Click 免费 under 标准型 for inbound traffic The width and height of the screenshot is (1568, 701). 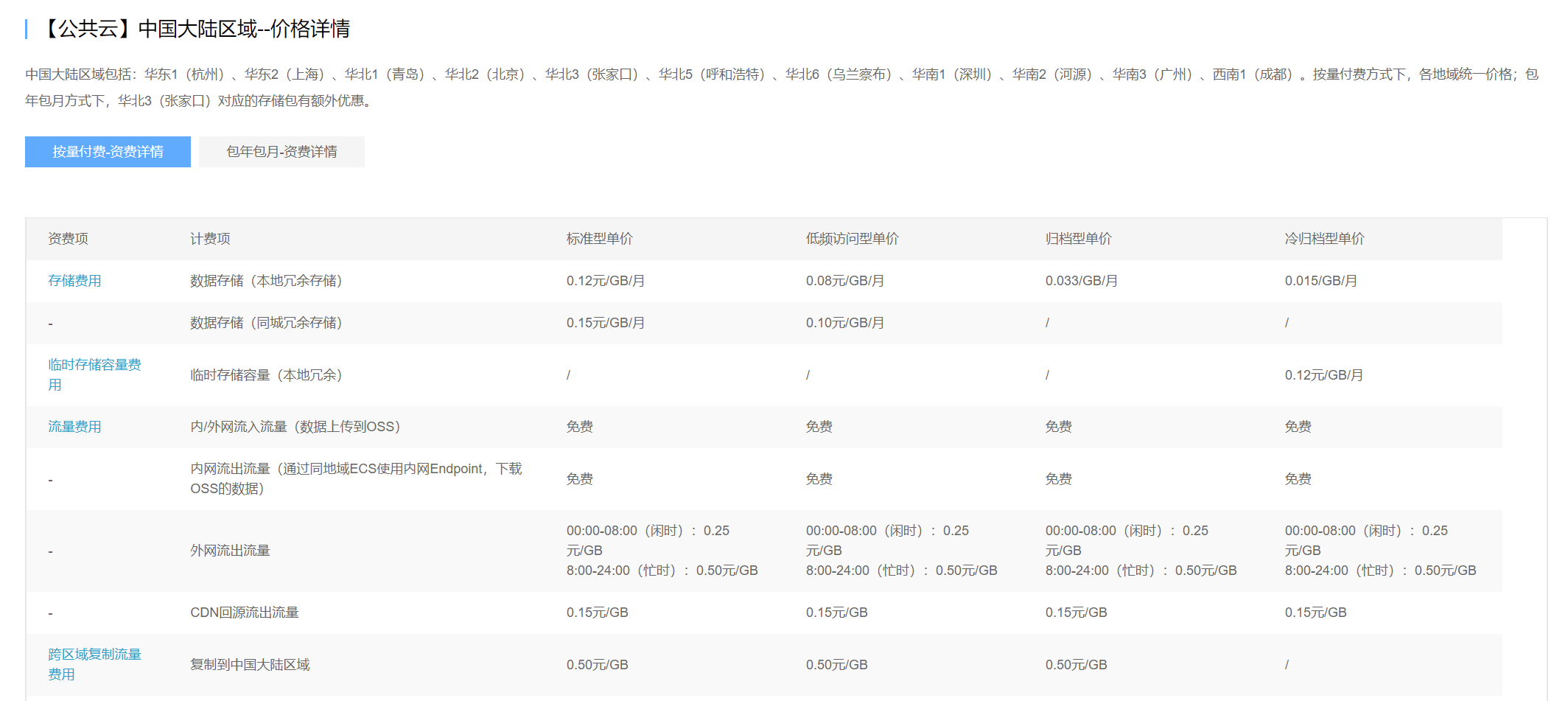coord(579,427)
